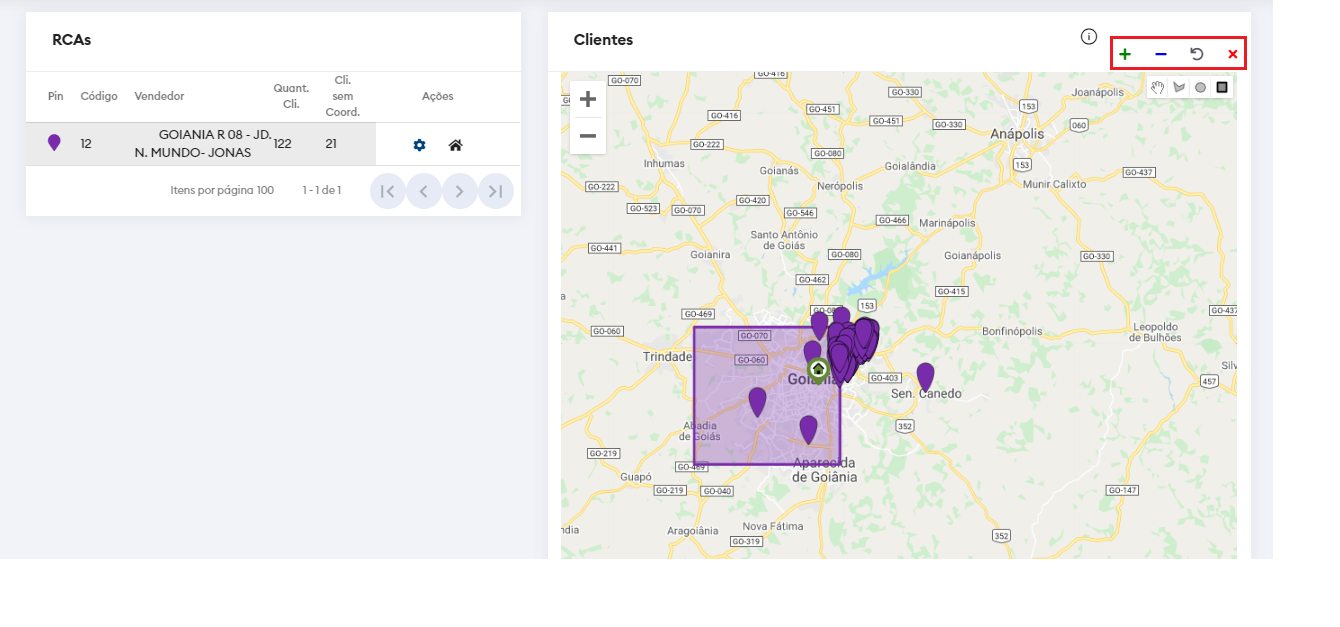
Task: Click the undo arrow icon above map
Action: pos(1196,54)
